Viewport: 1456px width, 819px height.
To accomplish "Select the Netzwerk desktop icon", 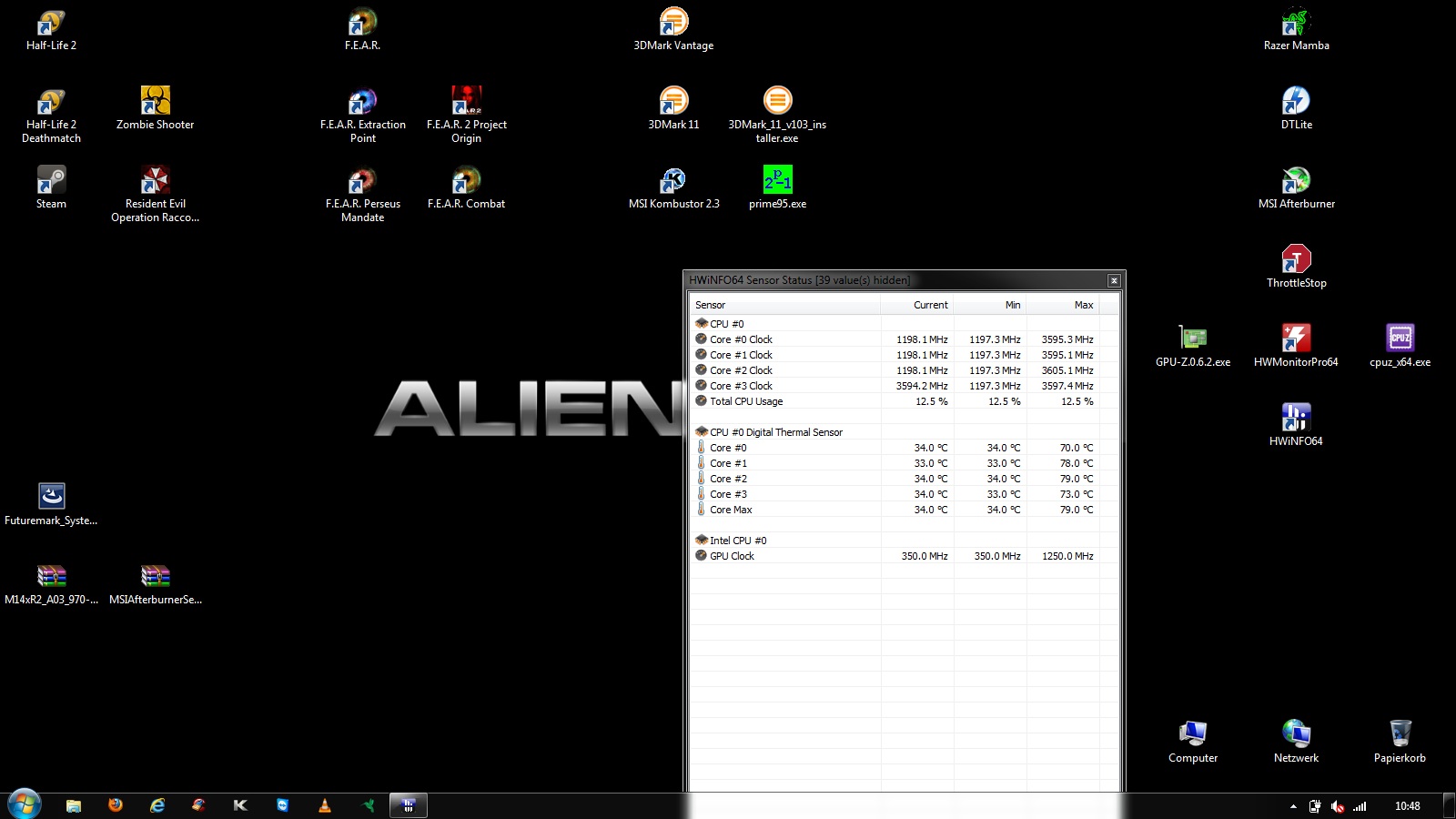I will click(1296, 742).
